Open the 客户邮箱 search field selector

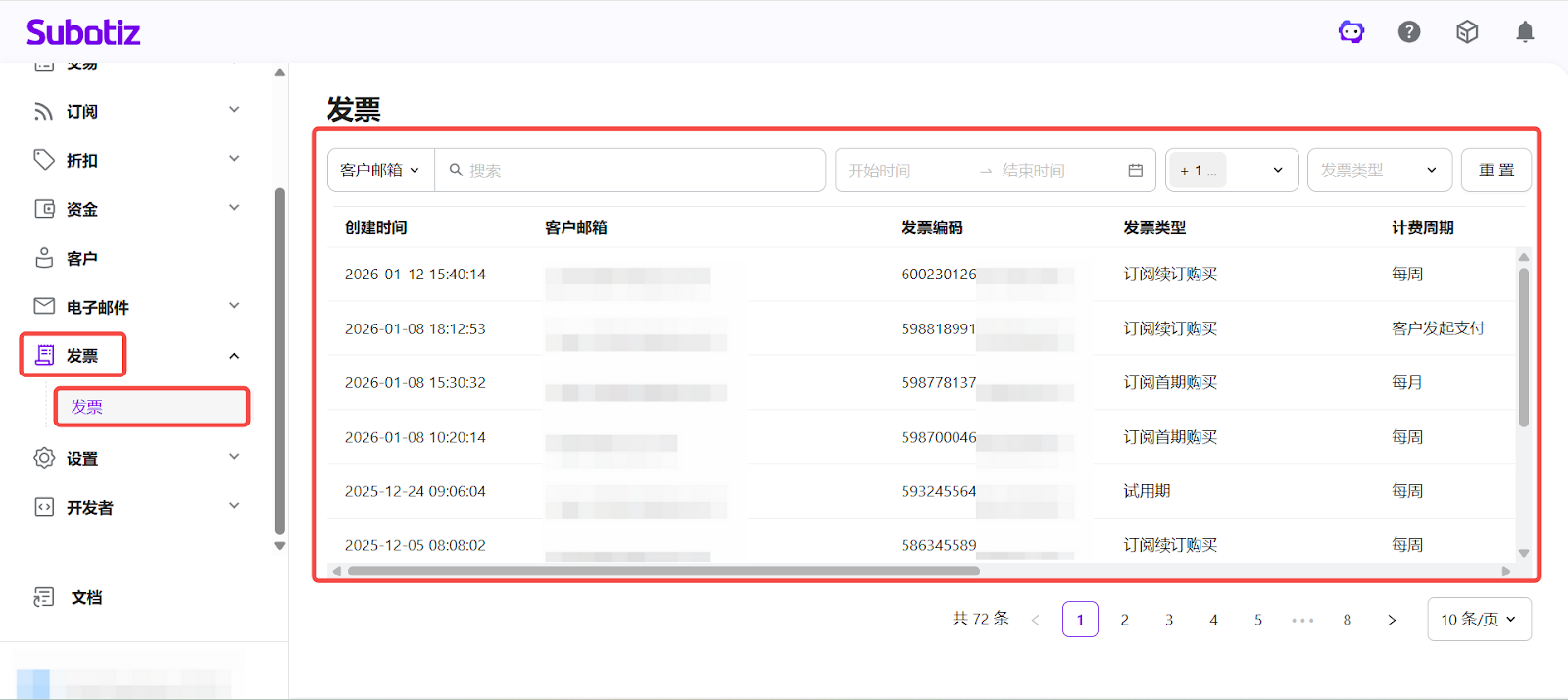coord(380,171)
